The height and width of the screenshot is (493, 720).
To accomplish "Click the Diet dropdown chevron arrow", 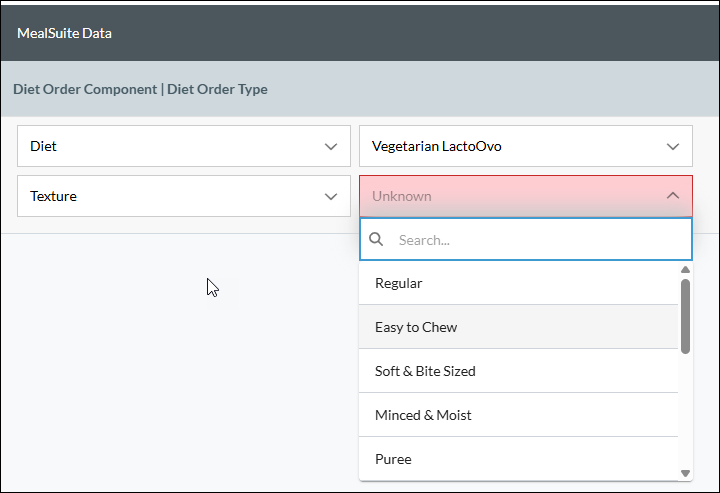I will click(x=331, y=146).
